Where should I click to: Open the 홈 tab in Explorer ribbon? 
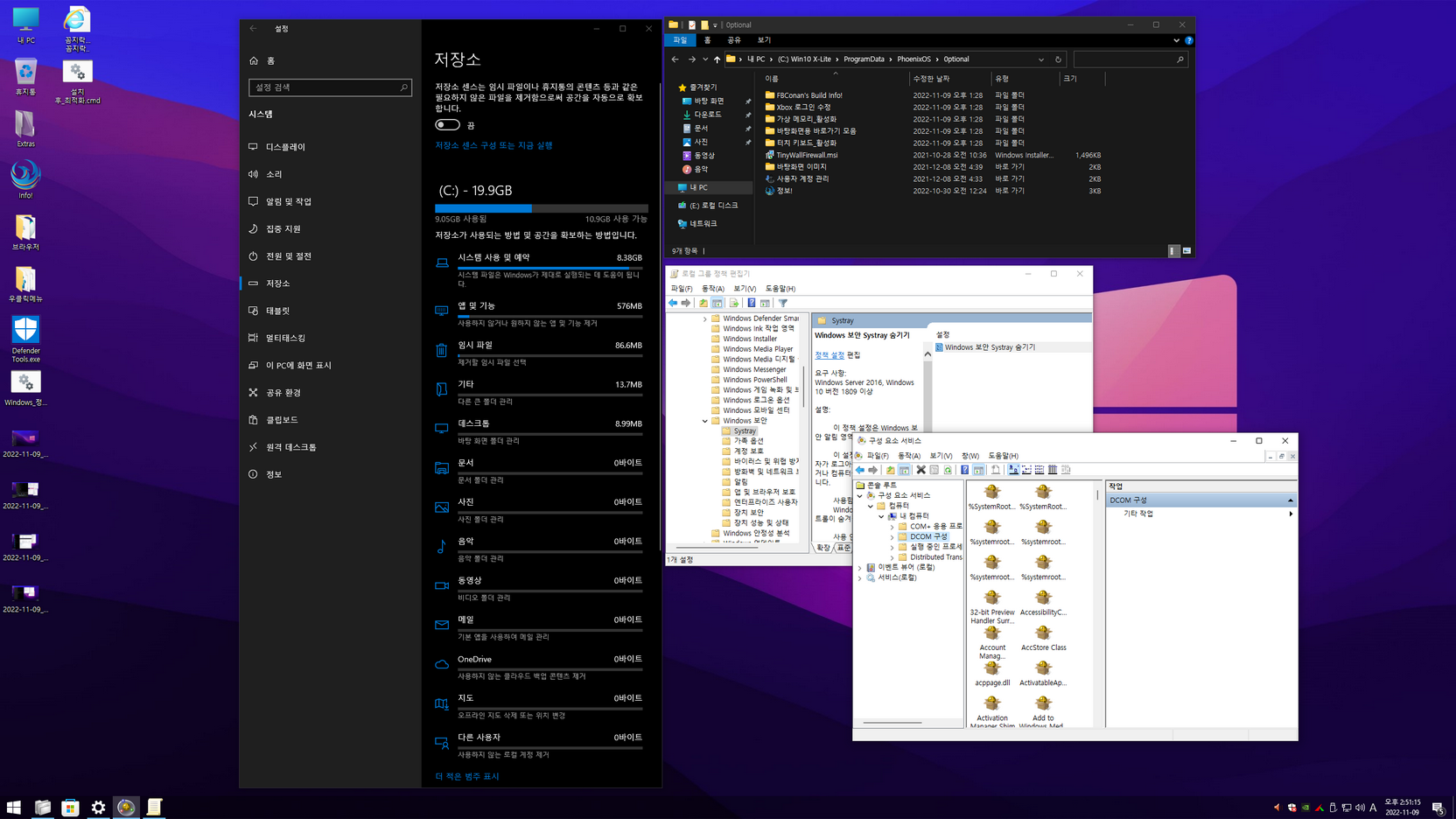coord(708,40)
